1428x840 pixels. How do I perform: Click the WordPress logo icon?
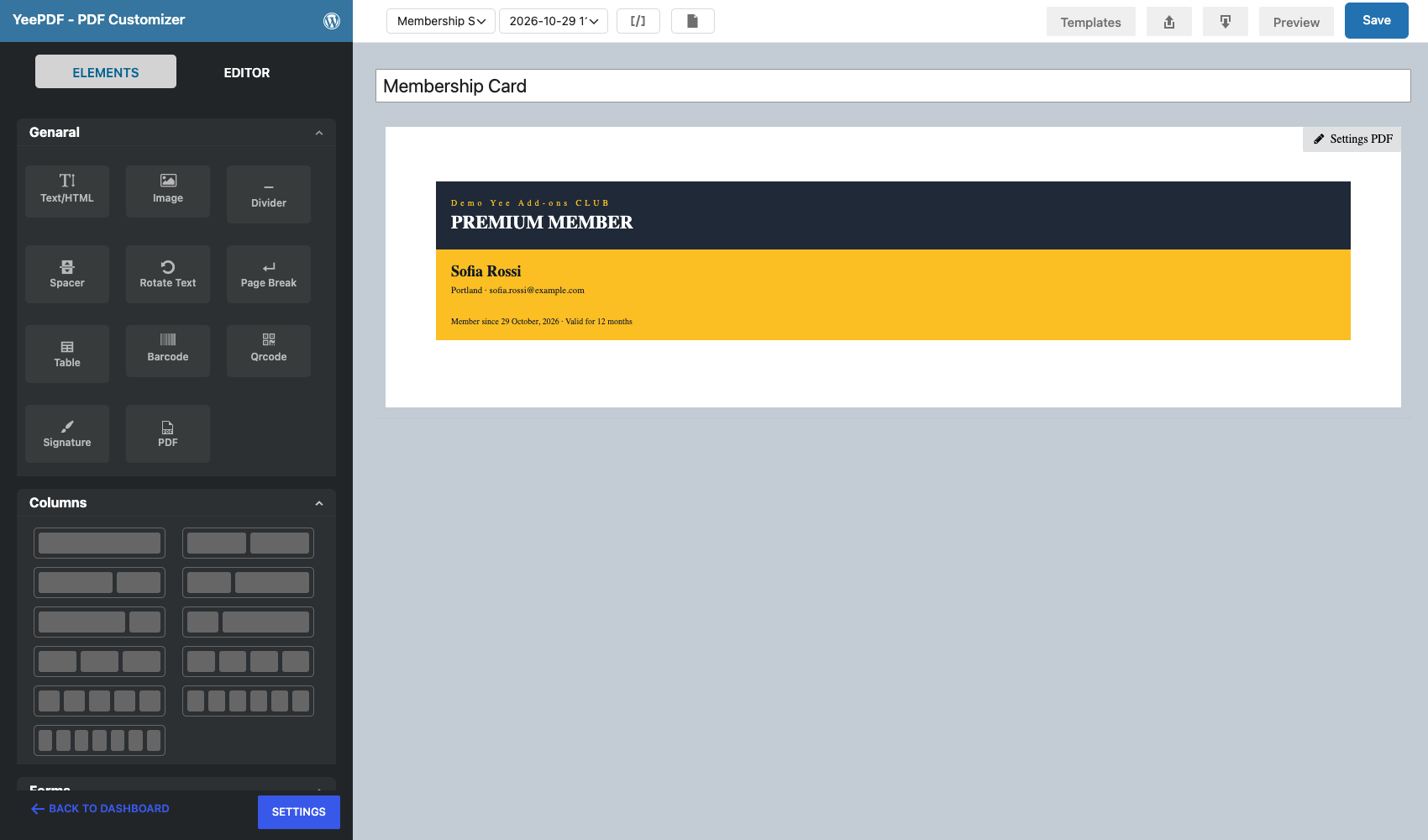332,21
